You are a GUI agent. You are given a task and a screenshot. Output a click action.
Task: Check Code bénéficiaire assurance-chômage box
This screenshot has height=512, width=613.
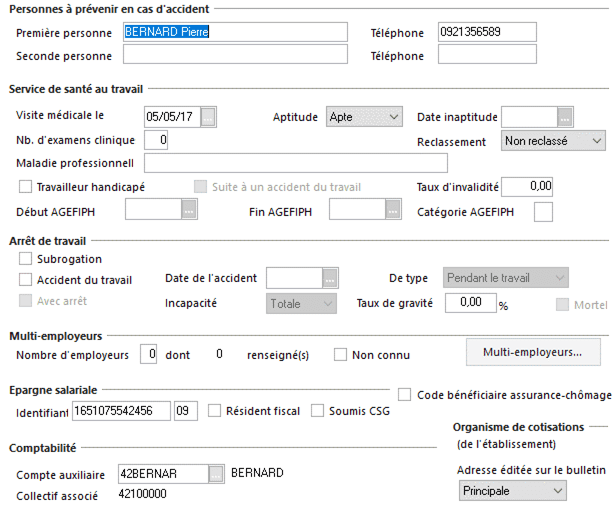click(405, 395)
